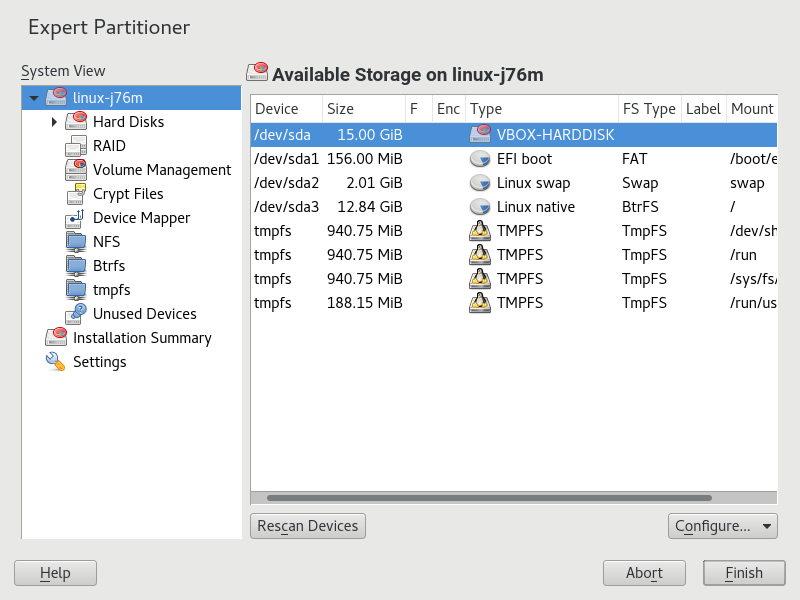Click the horizontal scrollbar of device table
The width and height of the screenshot is (800, 600).
coord(490,497)
